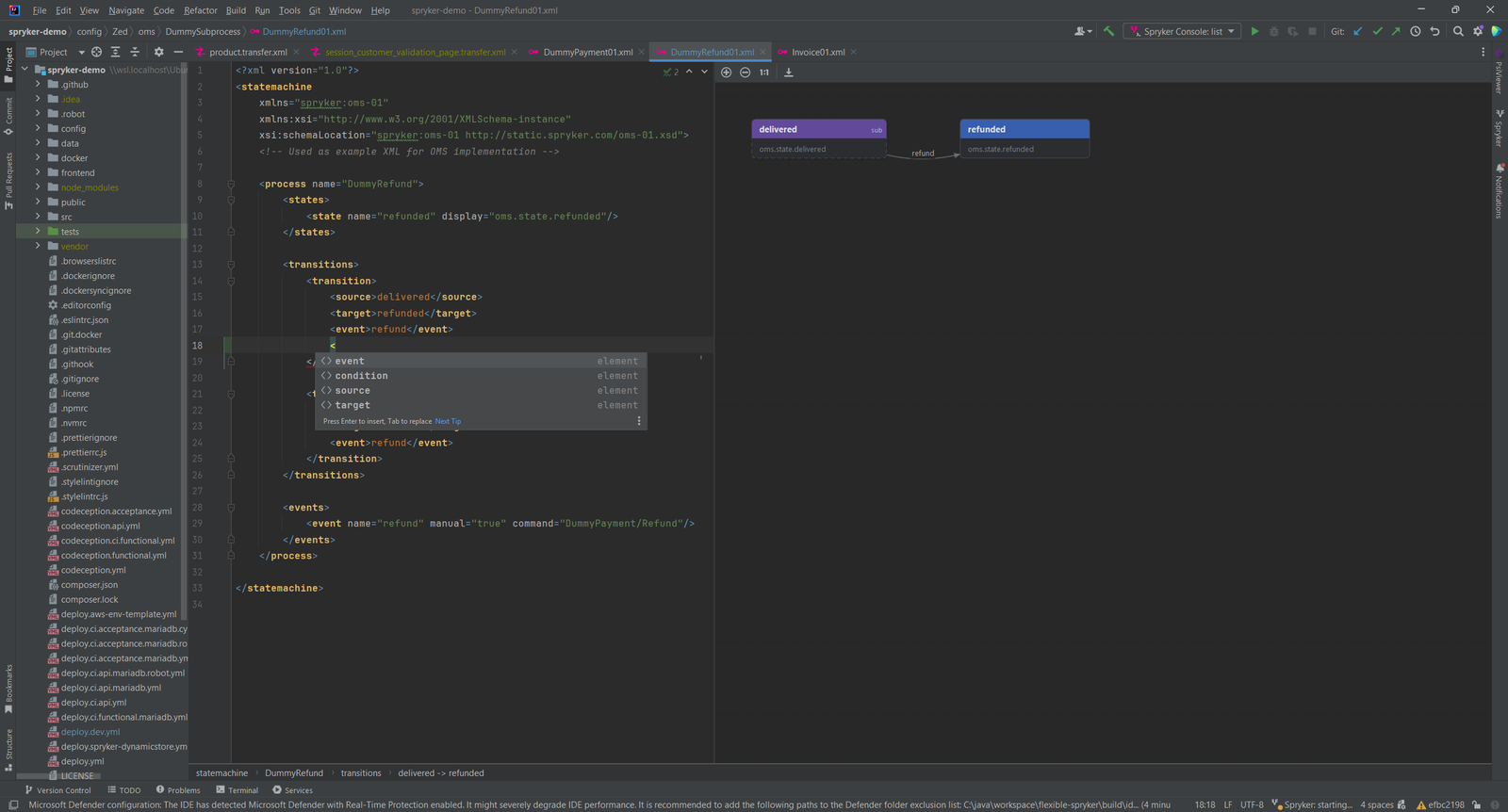Locate opened file in Project tree
The height and width of the screenshot is (812, 1508).
pos(96,52)
